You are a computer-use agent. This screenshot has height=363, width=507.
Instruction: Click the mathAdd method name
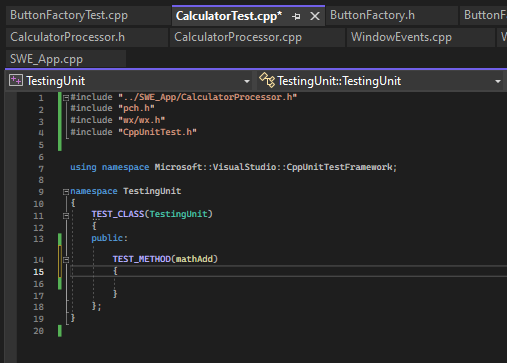click(194, 259)
